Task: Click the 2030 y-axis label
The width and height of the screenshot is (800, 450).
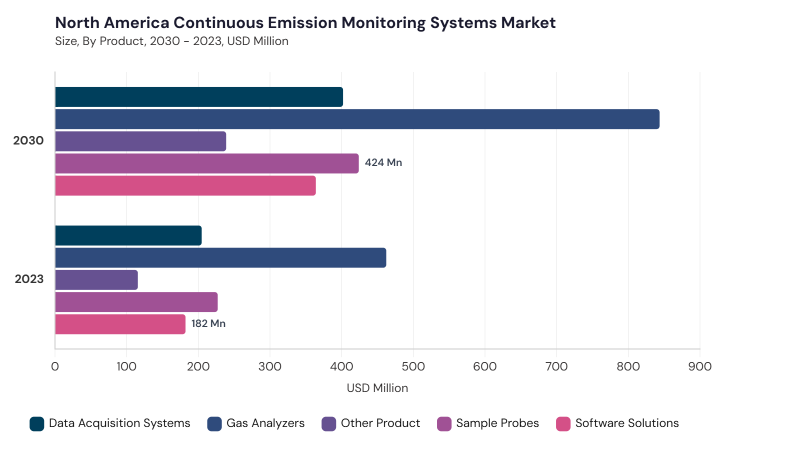Action: click(x=29, y=140)
